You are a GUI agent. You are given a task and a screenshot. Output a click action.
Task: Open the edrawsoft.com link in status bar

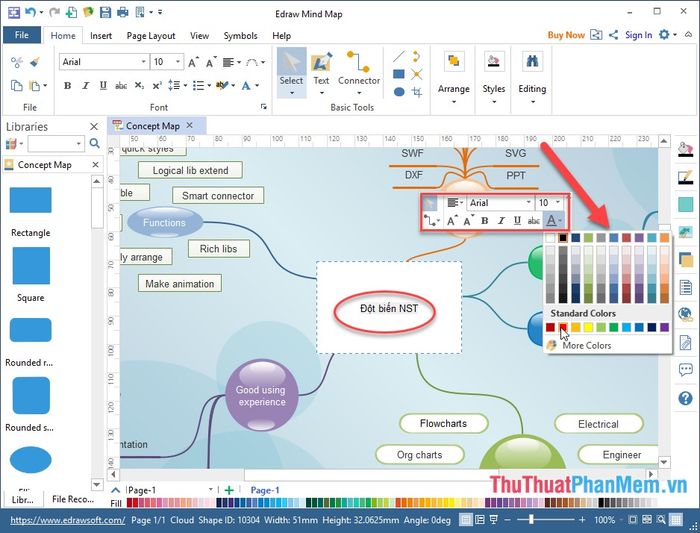[67, 520]
